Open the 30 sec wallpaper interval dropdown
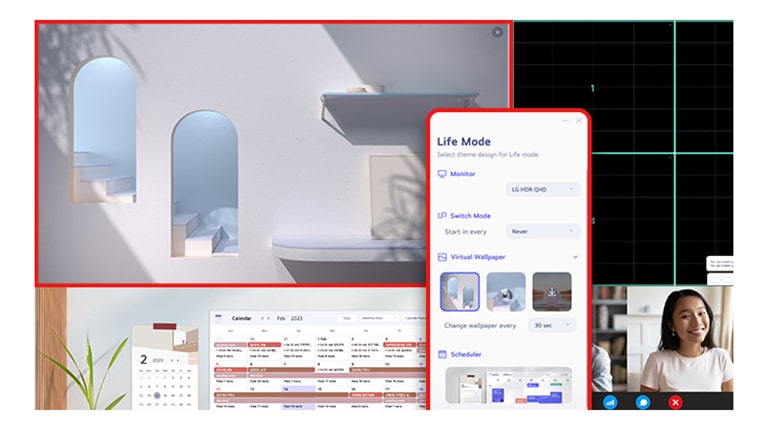Image resolution: width=768 pixels, height=432 pixels. [552, 325]
